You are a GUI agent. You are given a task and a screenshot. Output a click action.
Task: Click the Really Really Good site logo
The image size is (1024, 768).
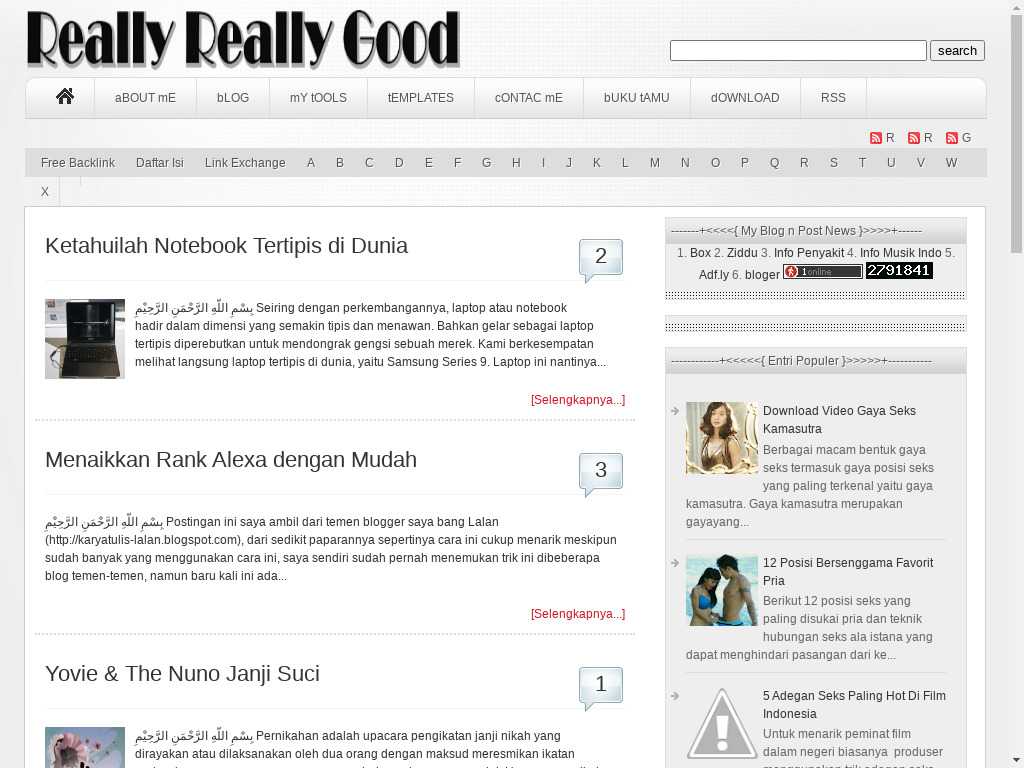click(x=243, y=39)
